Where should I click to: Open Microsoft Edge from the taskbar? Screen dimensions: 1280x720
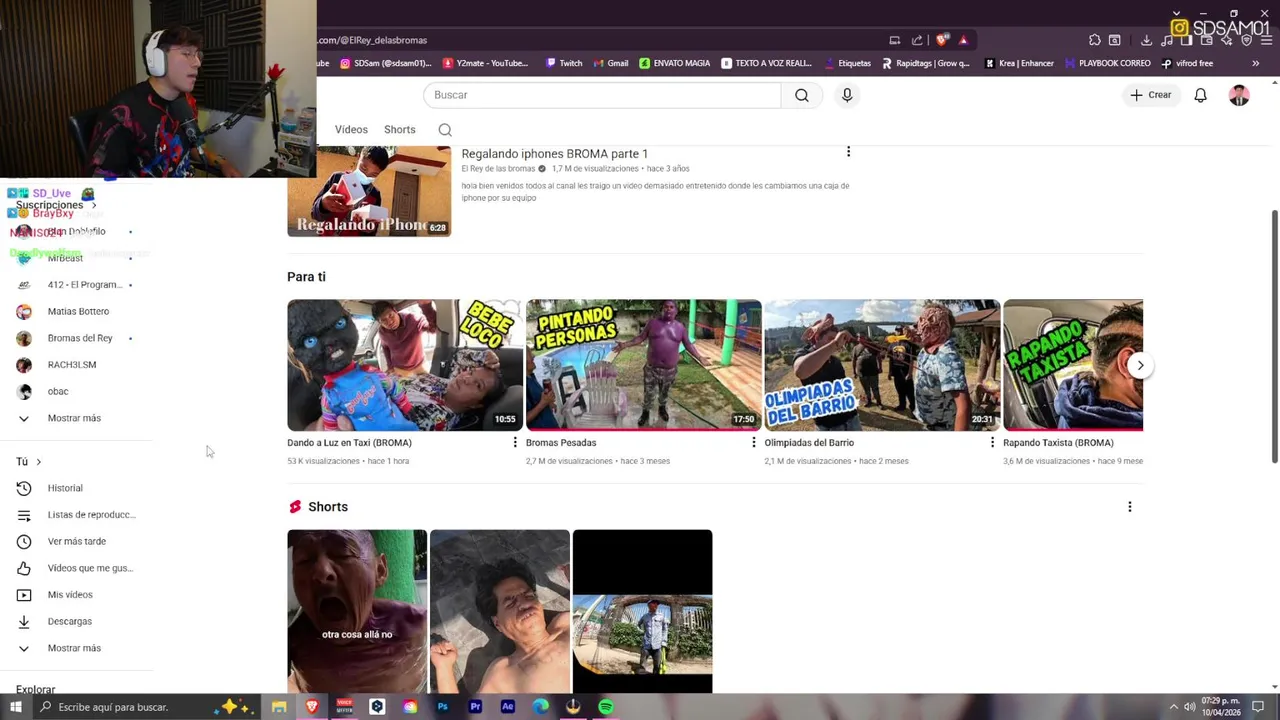click(x=540, y=707)
